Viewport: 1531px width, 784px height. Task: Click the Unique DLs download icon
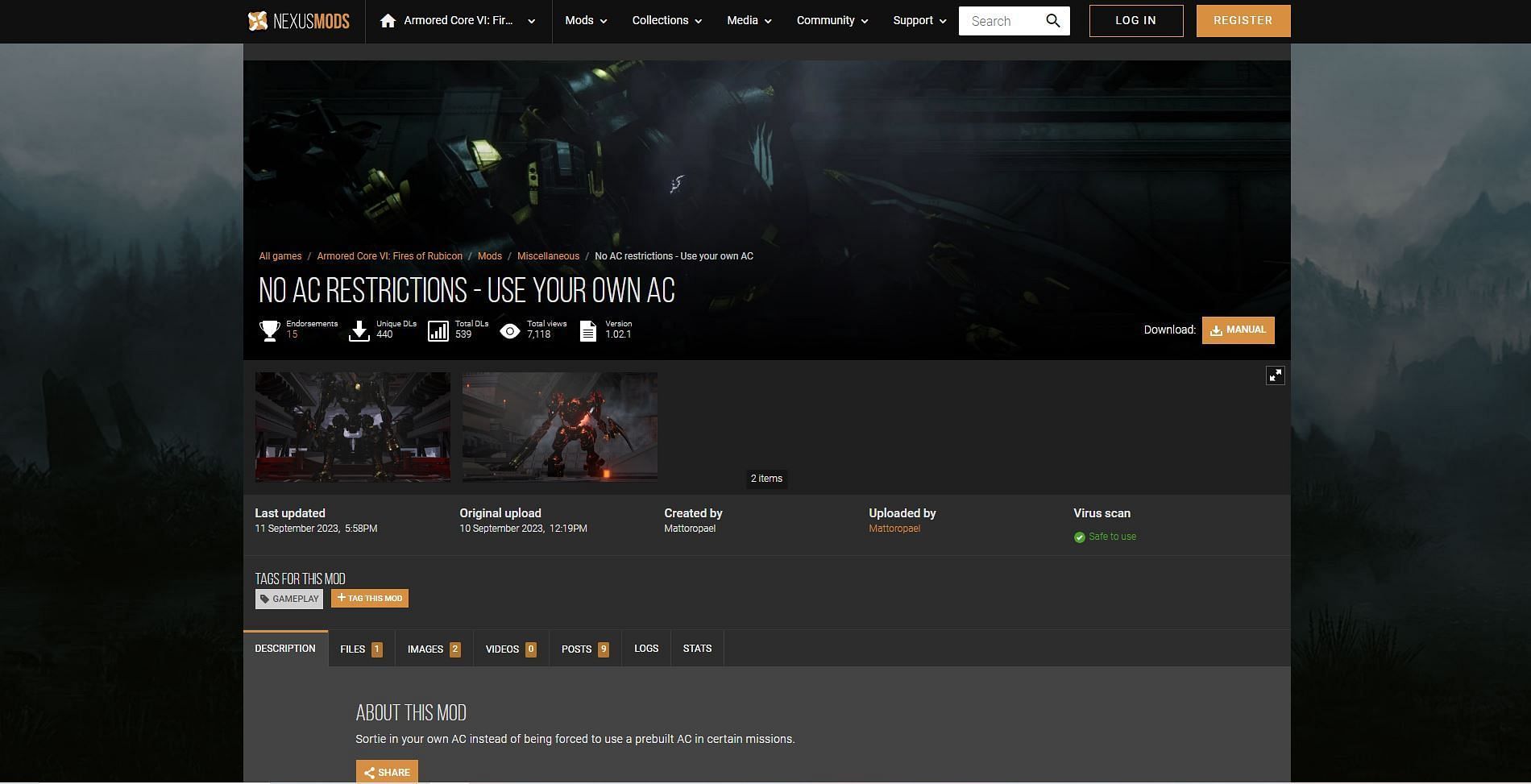[x=359, y=330]
